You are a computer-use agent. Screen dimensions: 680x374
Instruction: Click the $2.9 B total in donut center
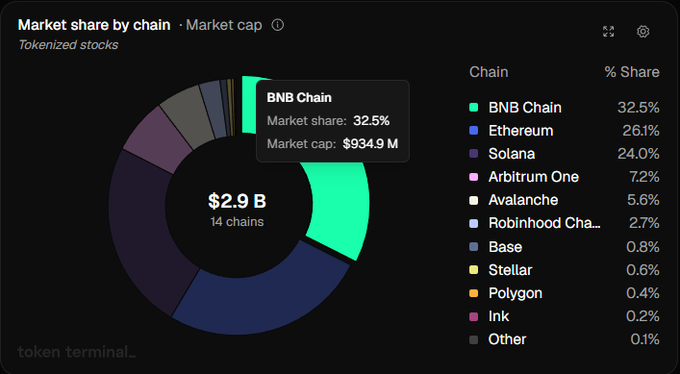[237, 201]
